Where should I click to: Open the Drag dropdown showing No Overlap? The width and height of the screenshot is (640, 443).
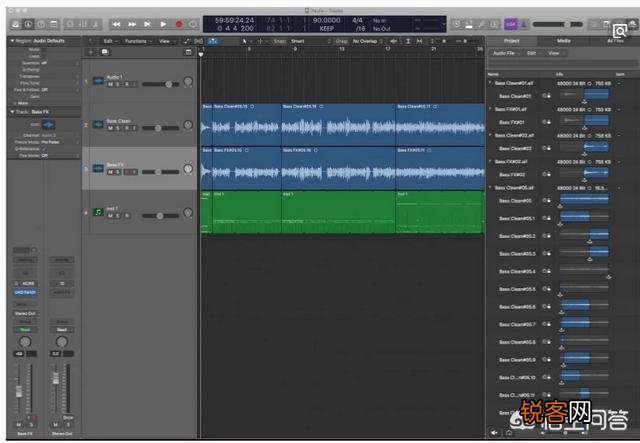click(368, 41)
